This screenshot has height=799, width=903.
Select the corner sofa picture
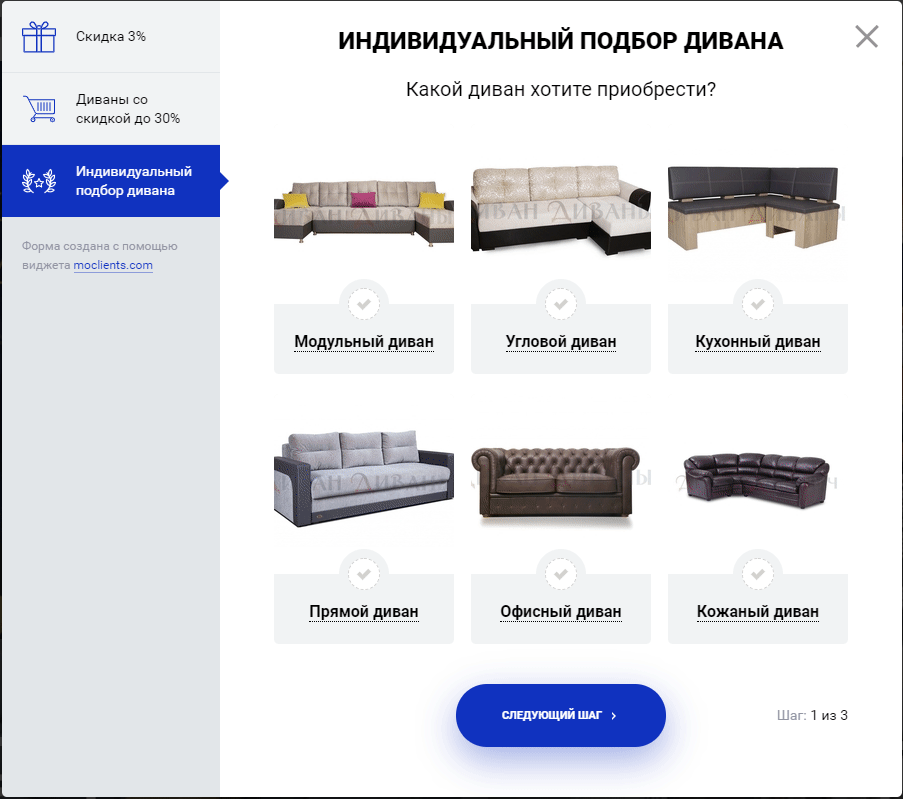(x=561, y=210)
